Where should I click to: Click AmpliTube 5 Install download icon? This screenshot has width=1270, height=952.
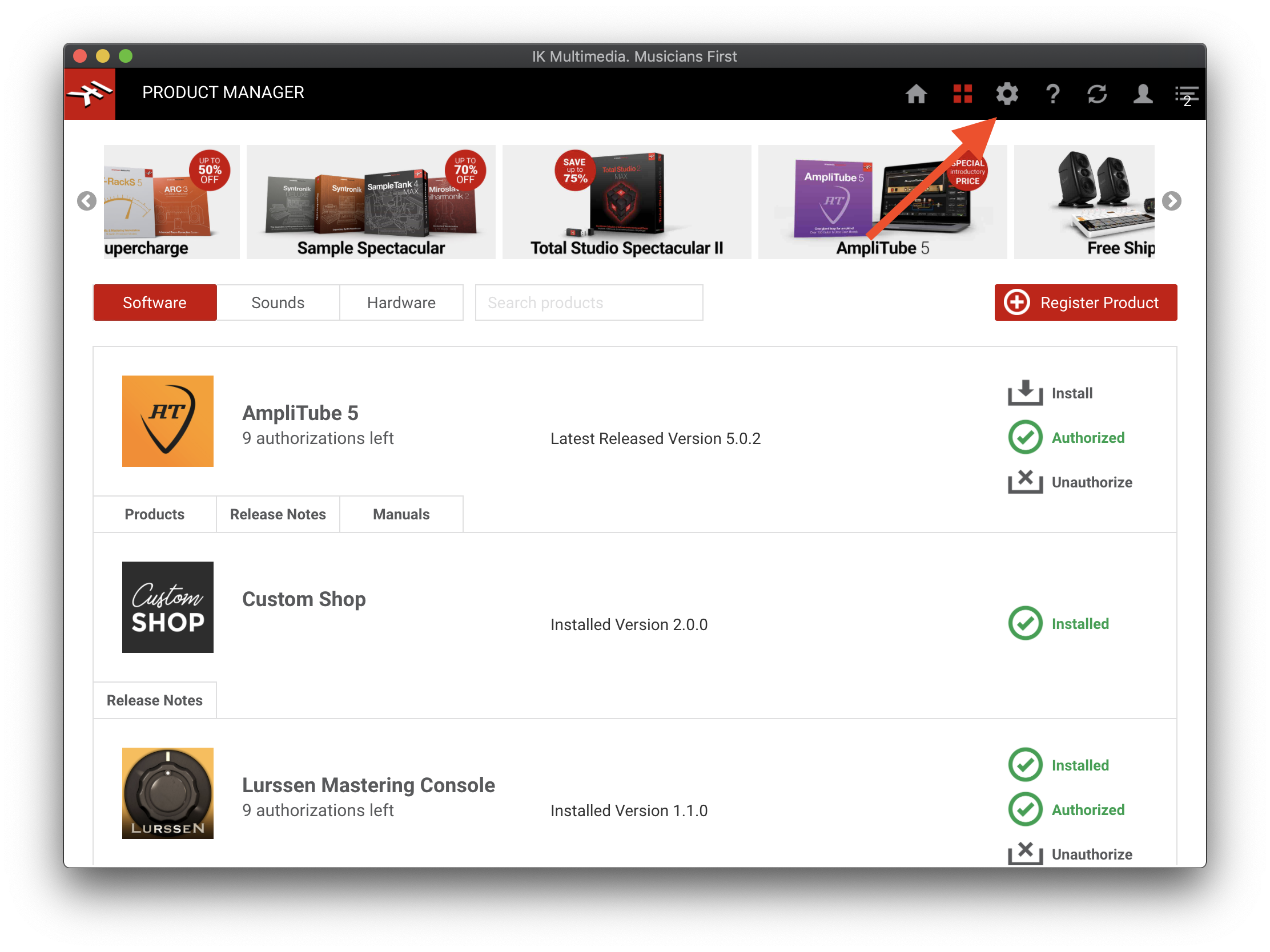(1025, 393)
